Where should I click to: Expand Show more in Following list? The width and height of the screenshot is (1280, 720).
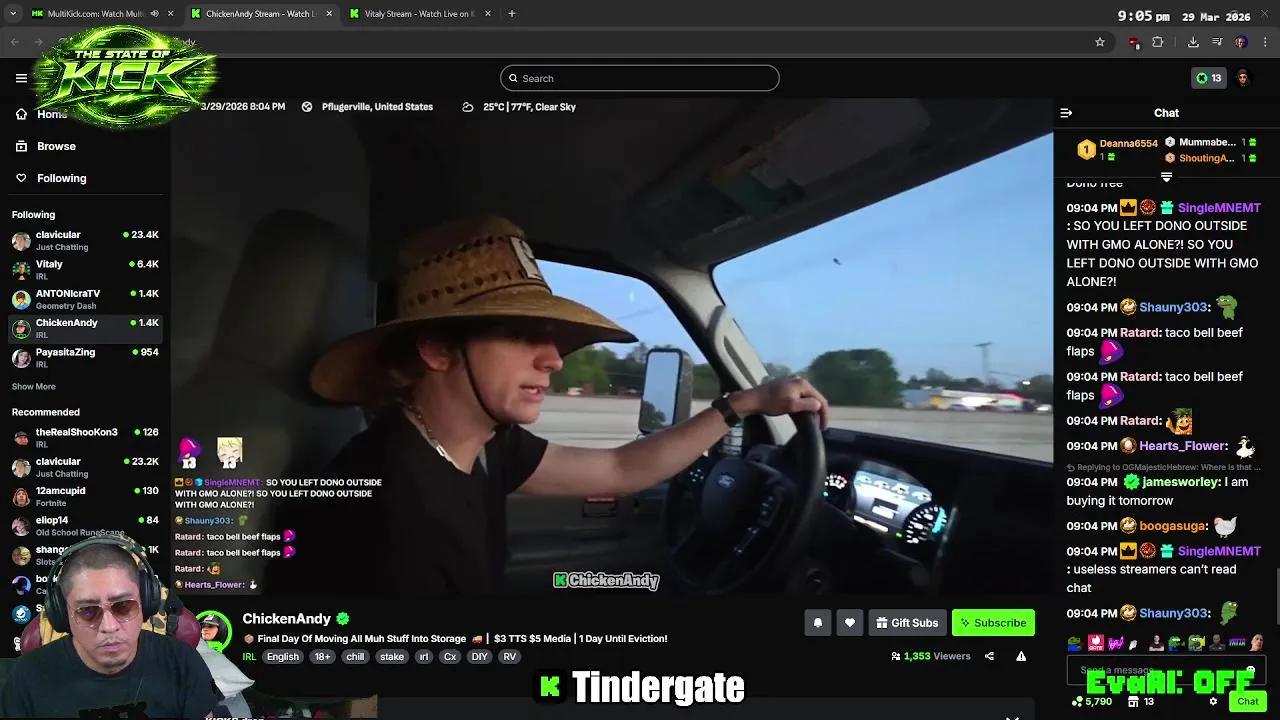(34, 387)
